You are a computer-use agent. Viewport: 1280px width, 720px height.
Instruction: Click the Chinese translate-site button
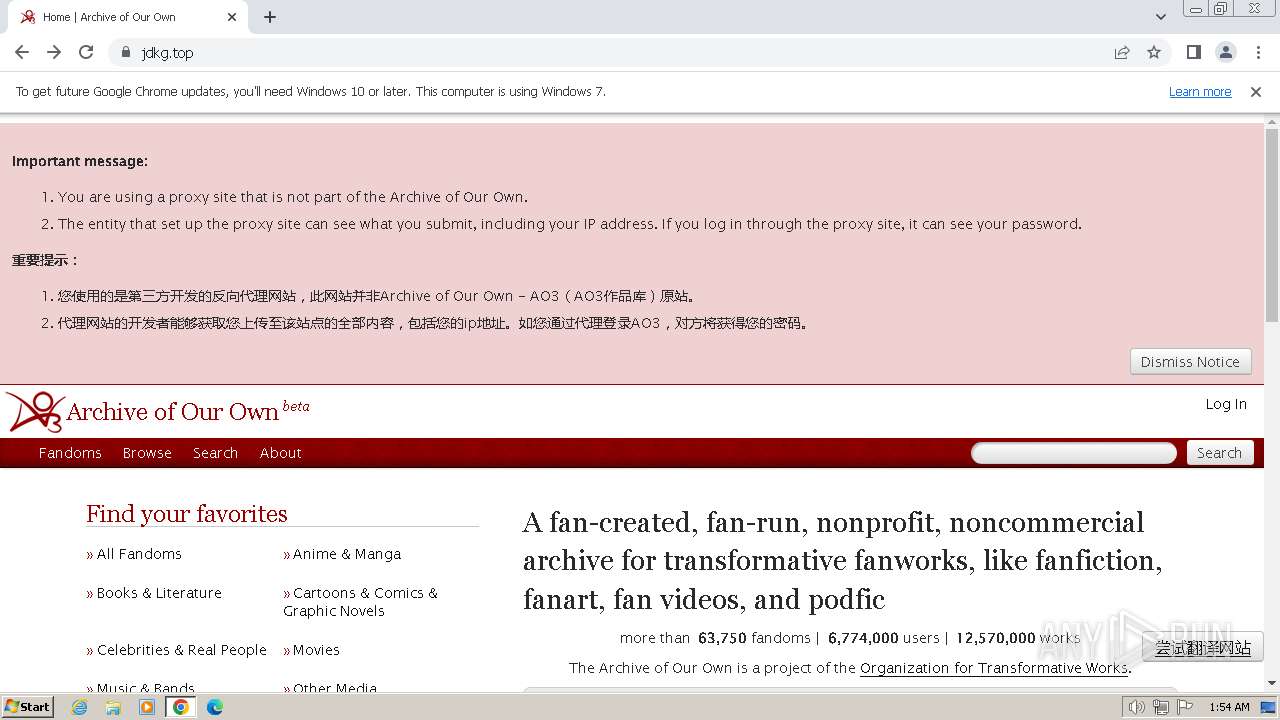(1203, 648)
